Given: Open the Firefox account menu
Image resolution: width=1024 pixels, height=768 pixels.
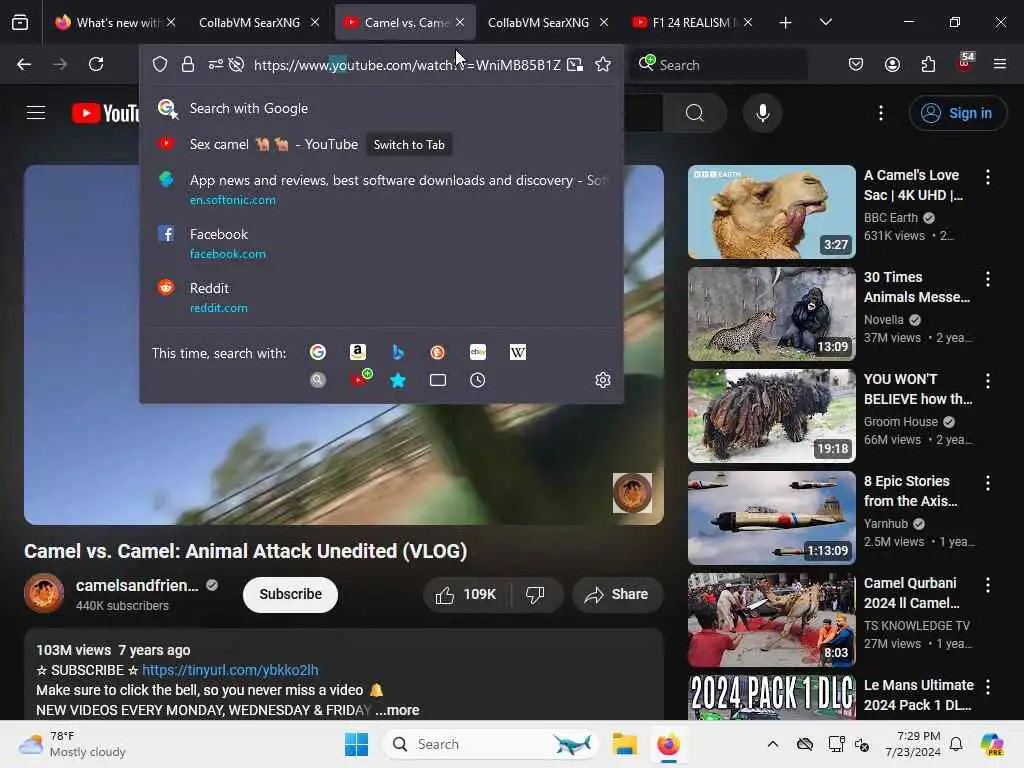Looking at the screenshot, I should [x=892, y=64].
